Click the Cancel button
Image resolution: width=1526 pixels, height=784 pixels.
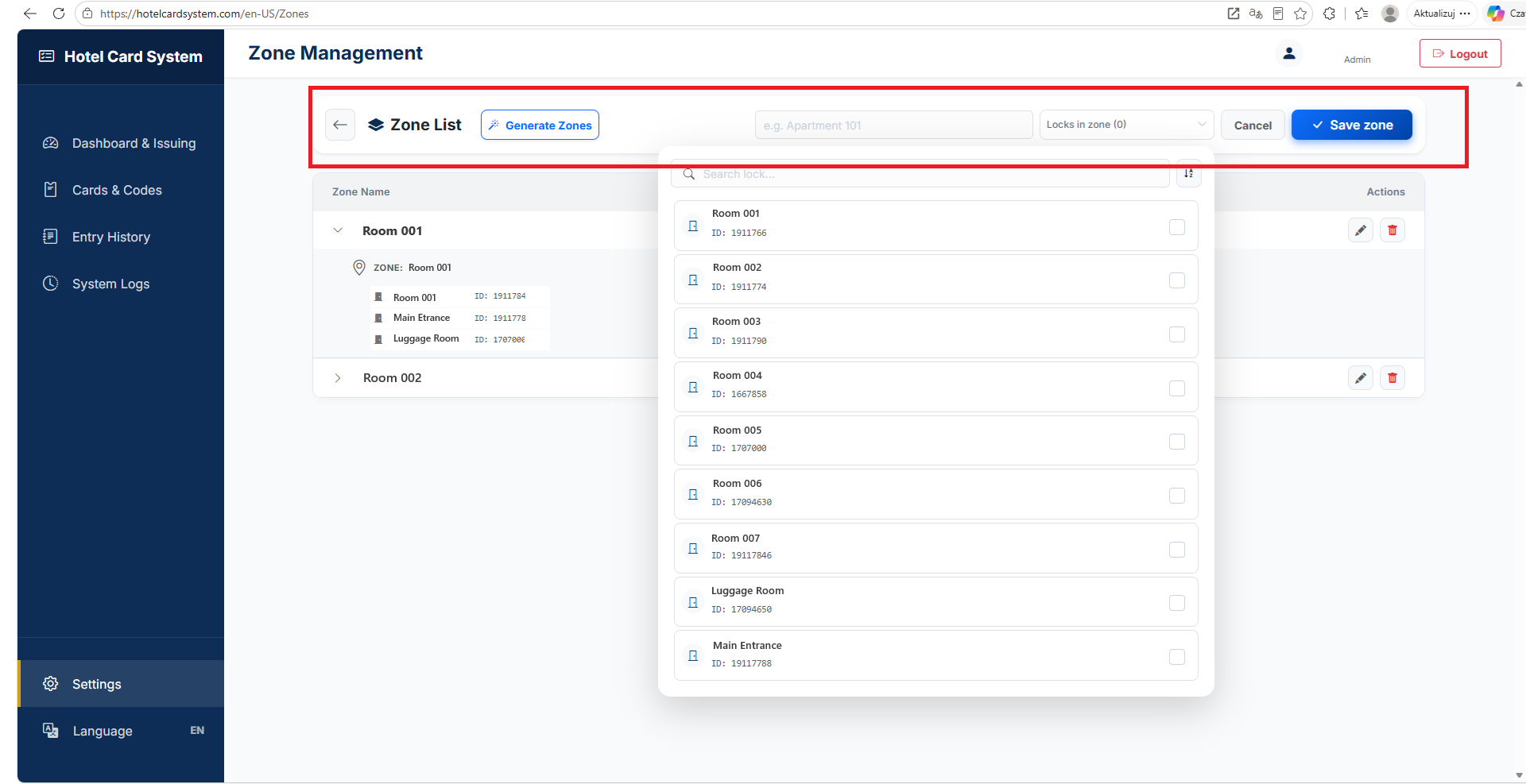coord(1253,126)
